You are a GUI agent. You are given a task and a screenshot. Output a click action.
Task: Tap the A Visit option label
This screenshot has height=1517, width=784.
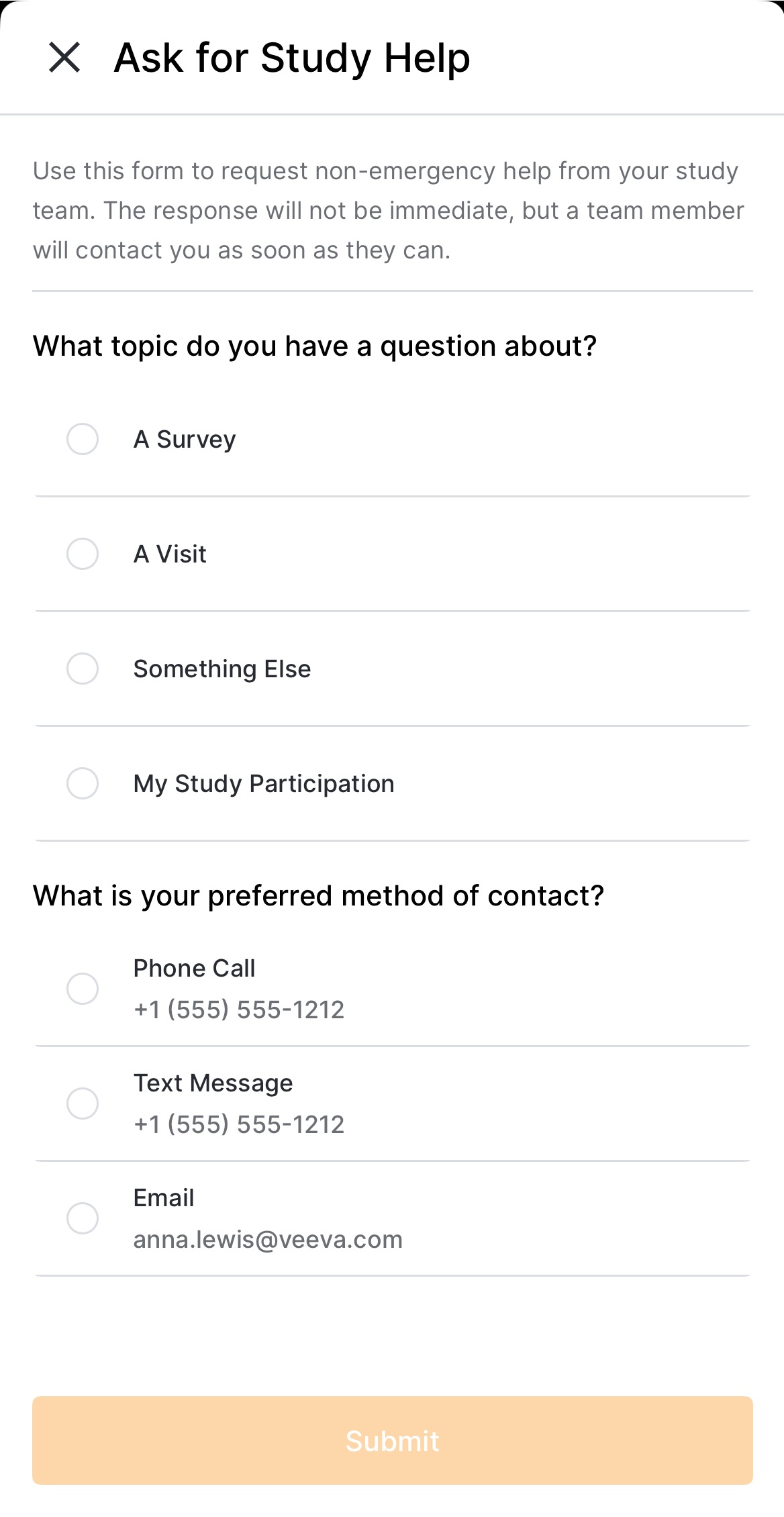(170, 554)
